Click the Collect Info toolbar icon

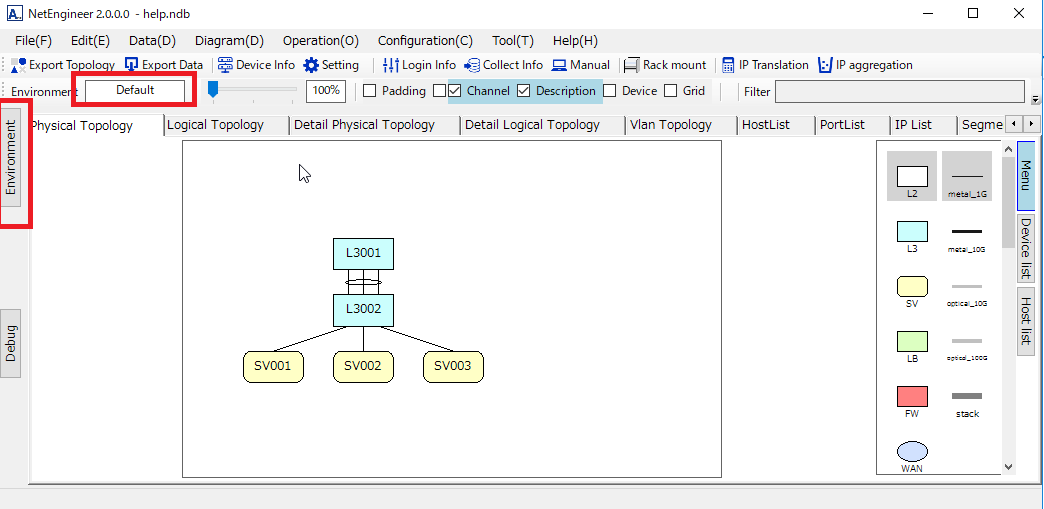472,65
